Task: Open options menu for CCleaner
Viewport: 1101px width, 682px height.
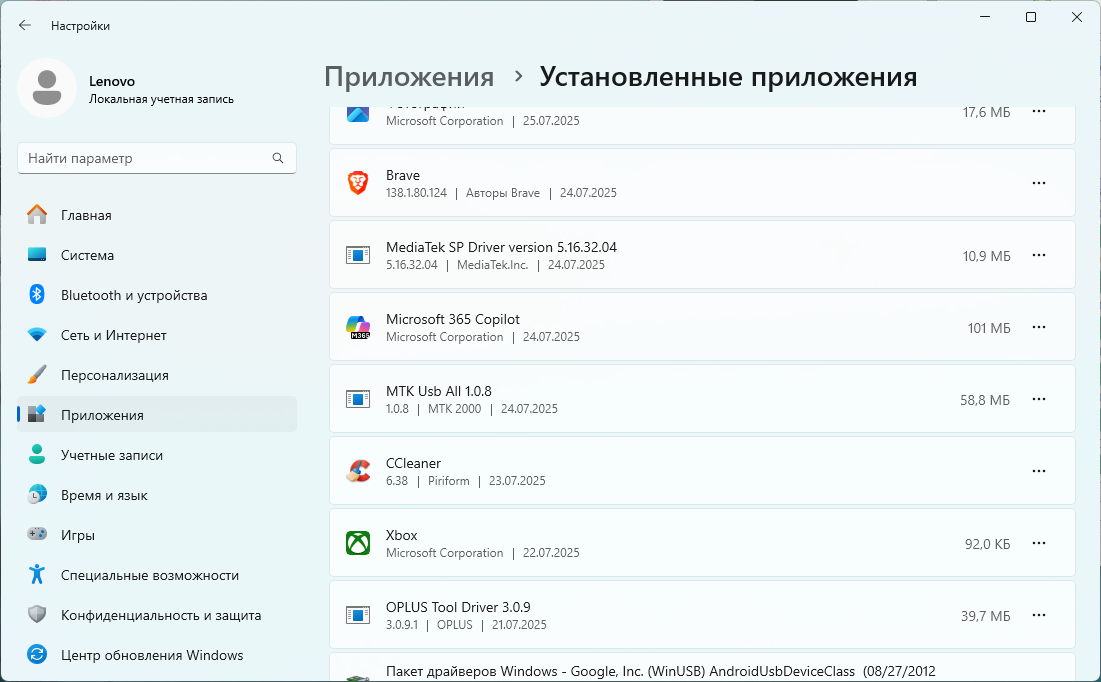Action: tap(1039, 471)
